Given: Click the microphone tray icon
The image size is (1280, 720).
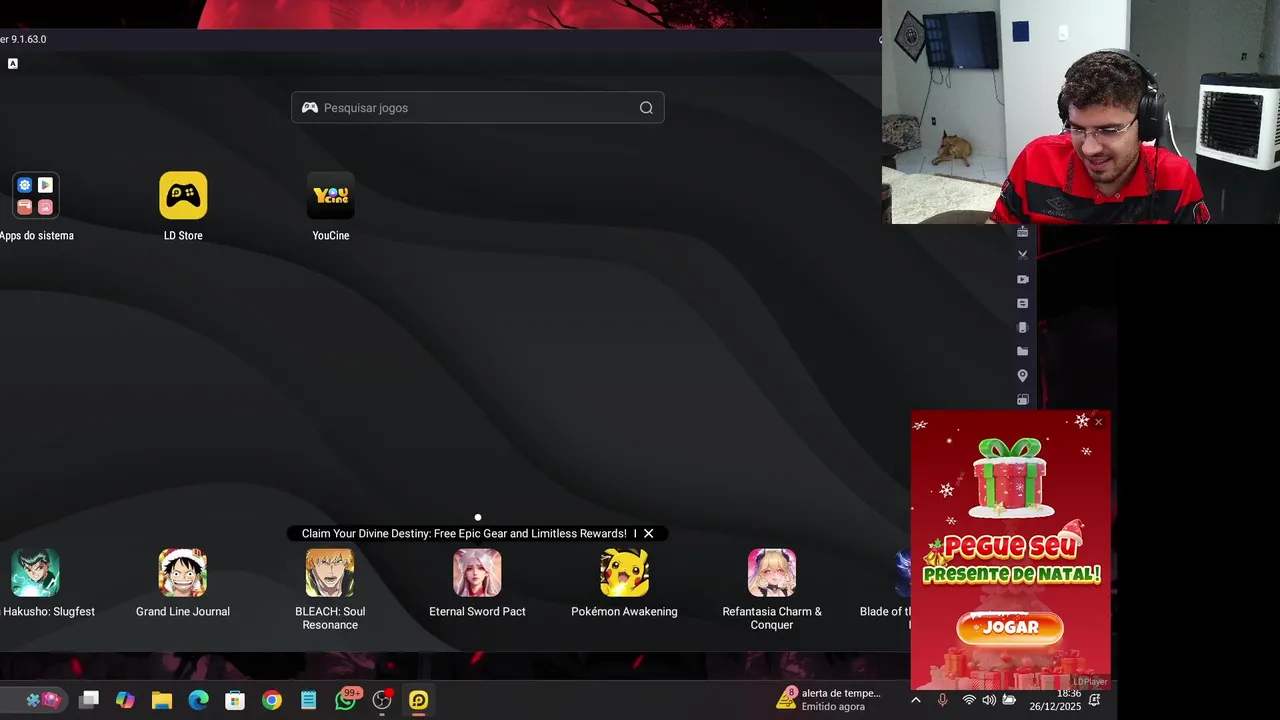Looking at the screenshot, I should coord(942,700).
